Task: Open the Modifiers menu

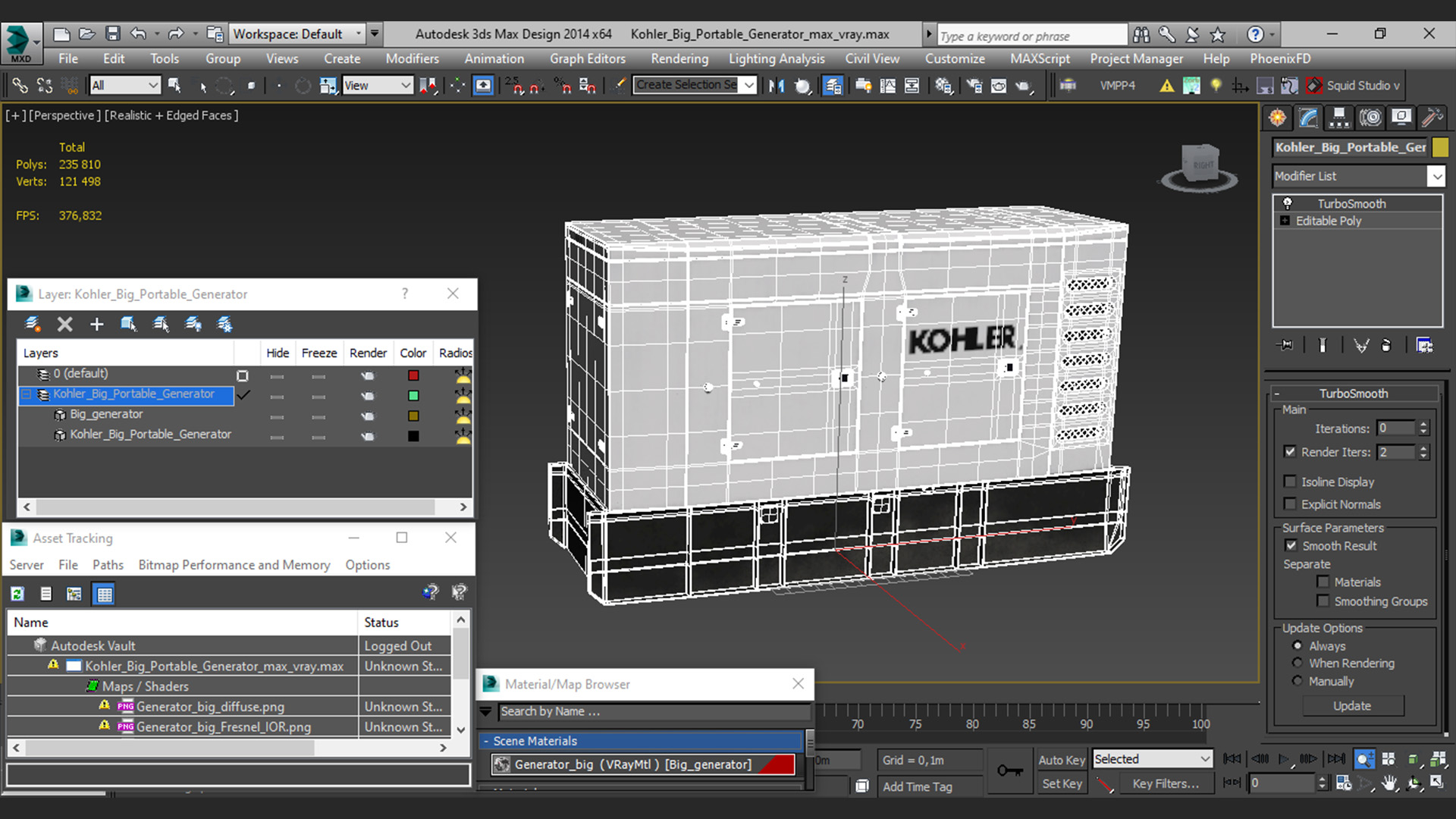Action: click(x=412, y=58)
